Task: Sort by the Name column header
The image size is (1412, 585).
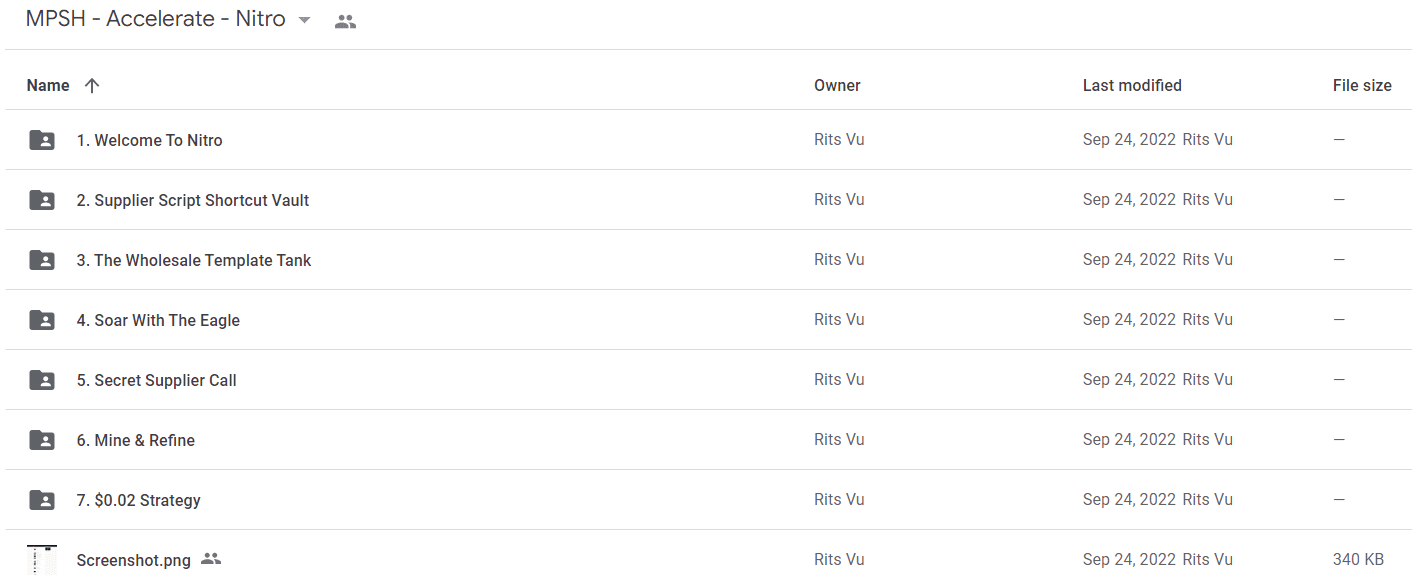Action: tap(48, 86)
